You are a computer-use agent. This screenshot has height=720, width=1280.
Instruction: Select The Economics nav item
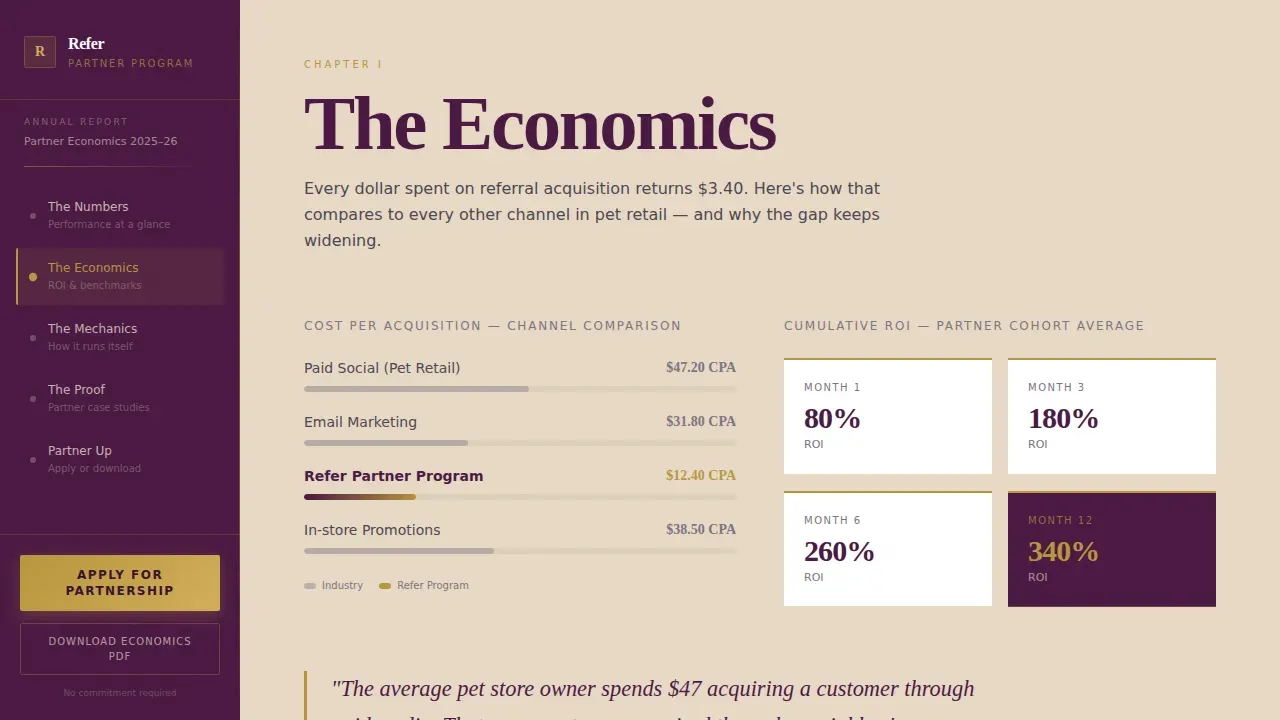[120, 276]
